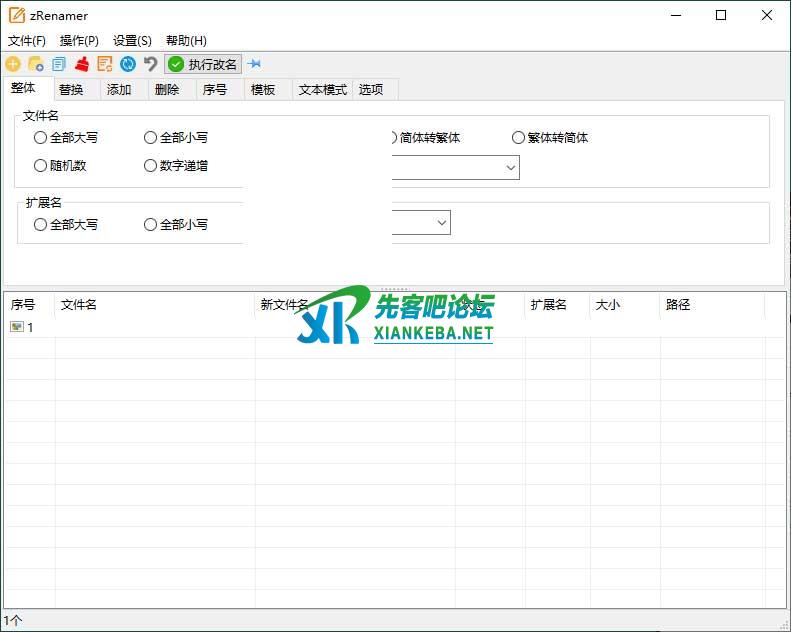The height and width of the screenshot is (632, 791).
Task: Select the 随机数 radio option
Action: pos(41,166)
